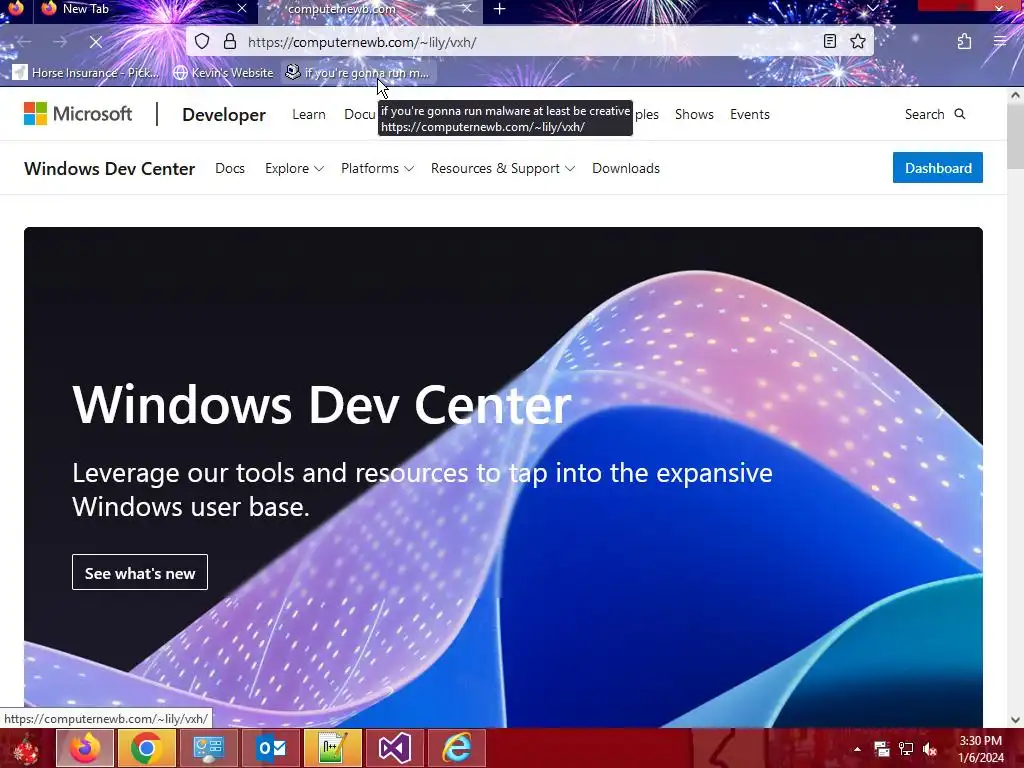Click the Microsoft logo
The height and width of the screenshot is (768, 1024).
(78, 114)
